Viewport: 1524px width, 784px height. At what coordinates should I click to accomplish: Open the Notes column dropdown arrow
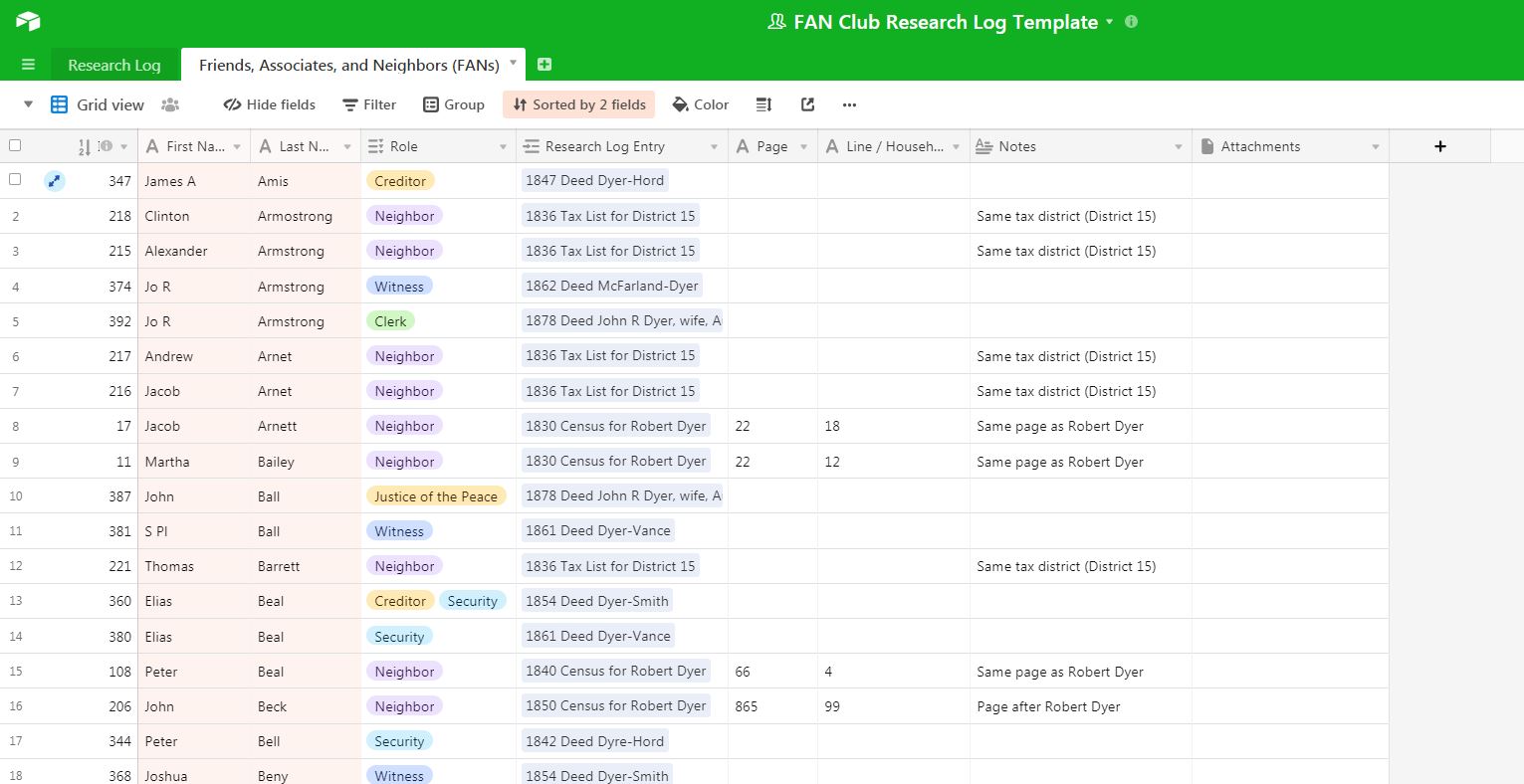(1178, 146)
